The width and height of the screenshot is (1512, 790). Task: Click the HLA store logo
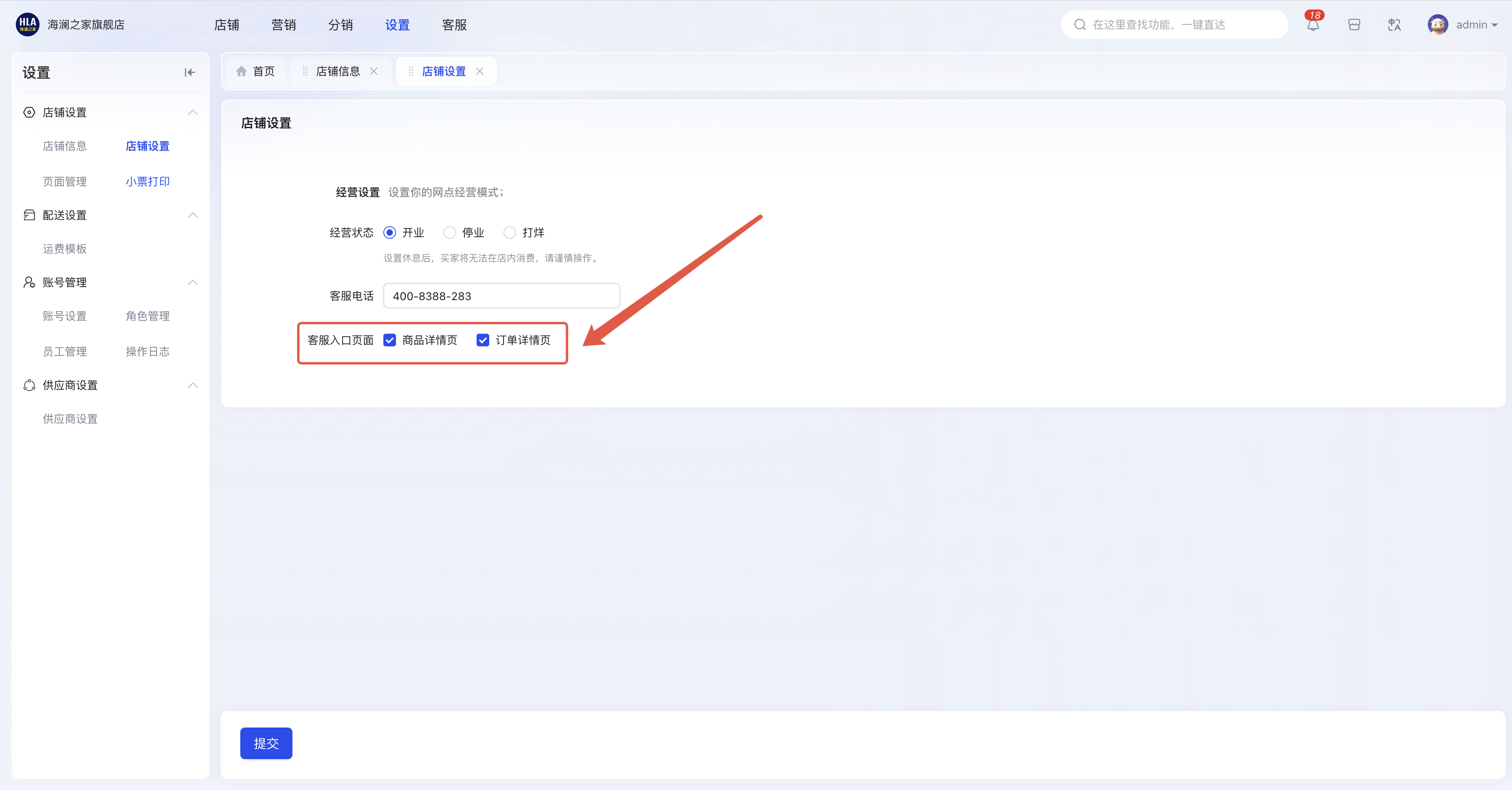28,25
